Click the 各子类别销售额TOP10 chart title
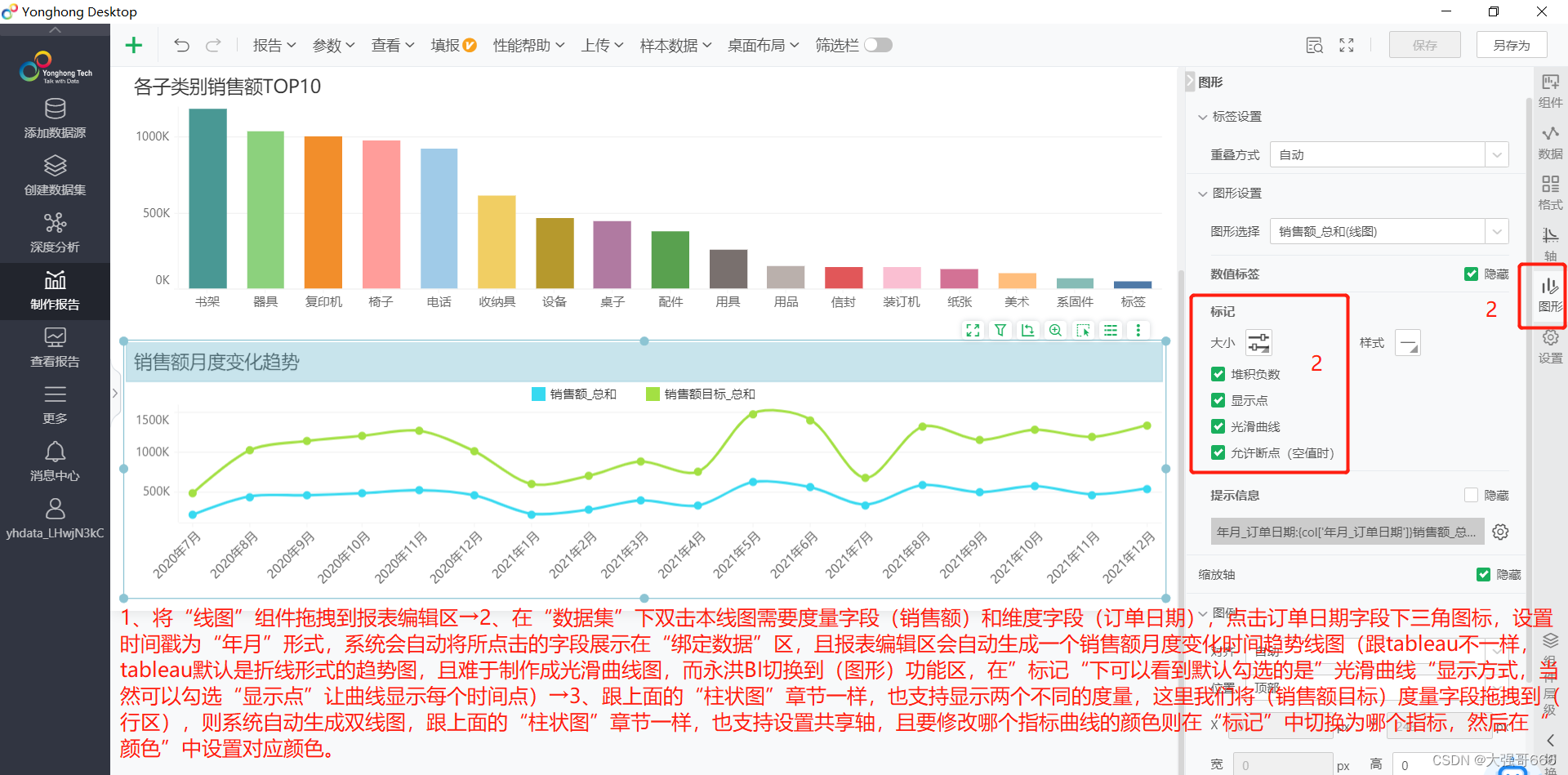 click(227, 87)
